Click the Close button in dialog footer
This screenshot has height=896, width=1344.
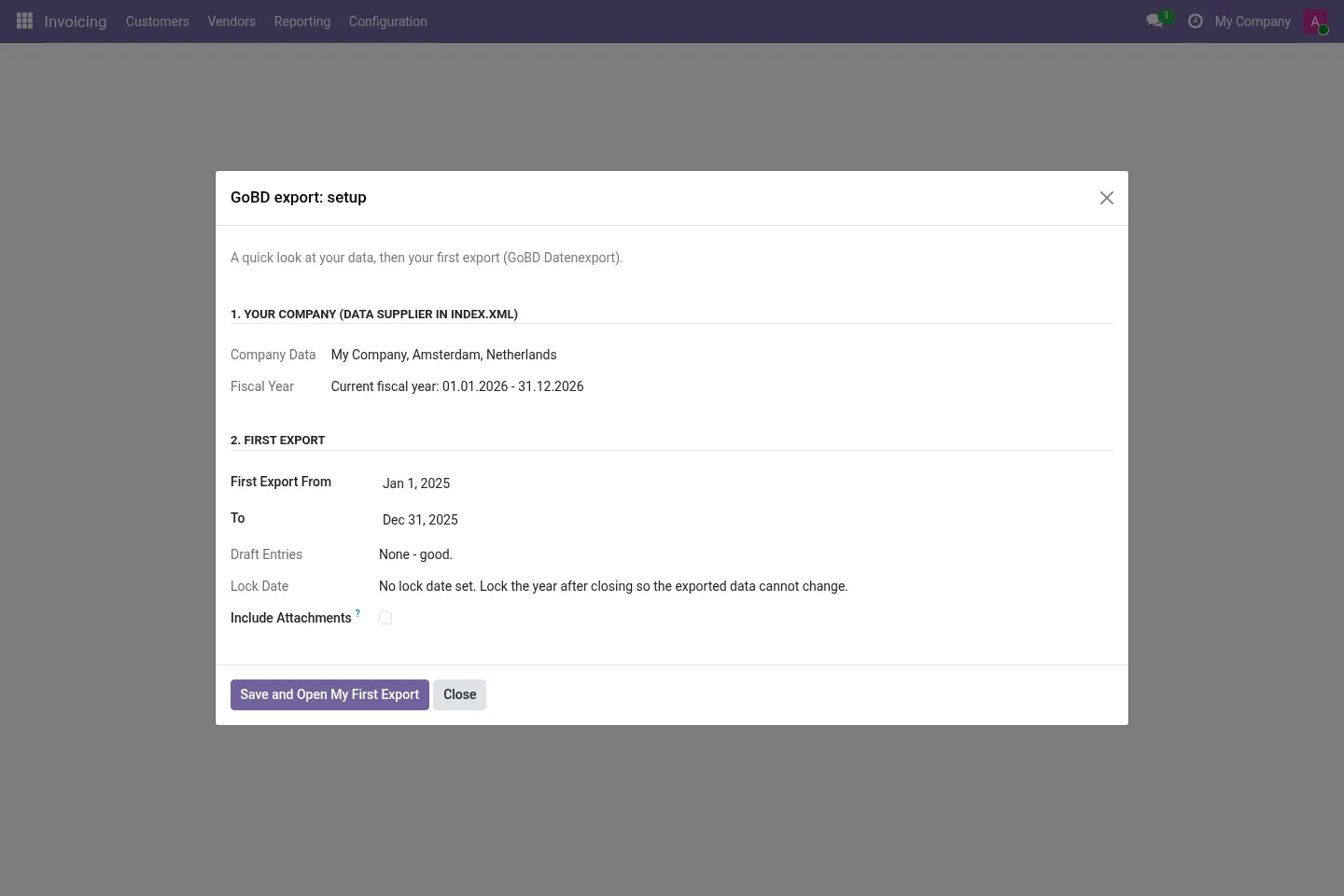(x=459, y=694)
